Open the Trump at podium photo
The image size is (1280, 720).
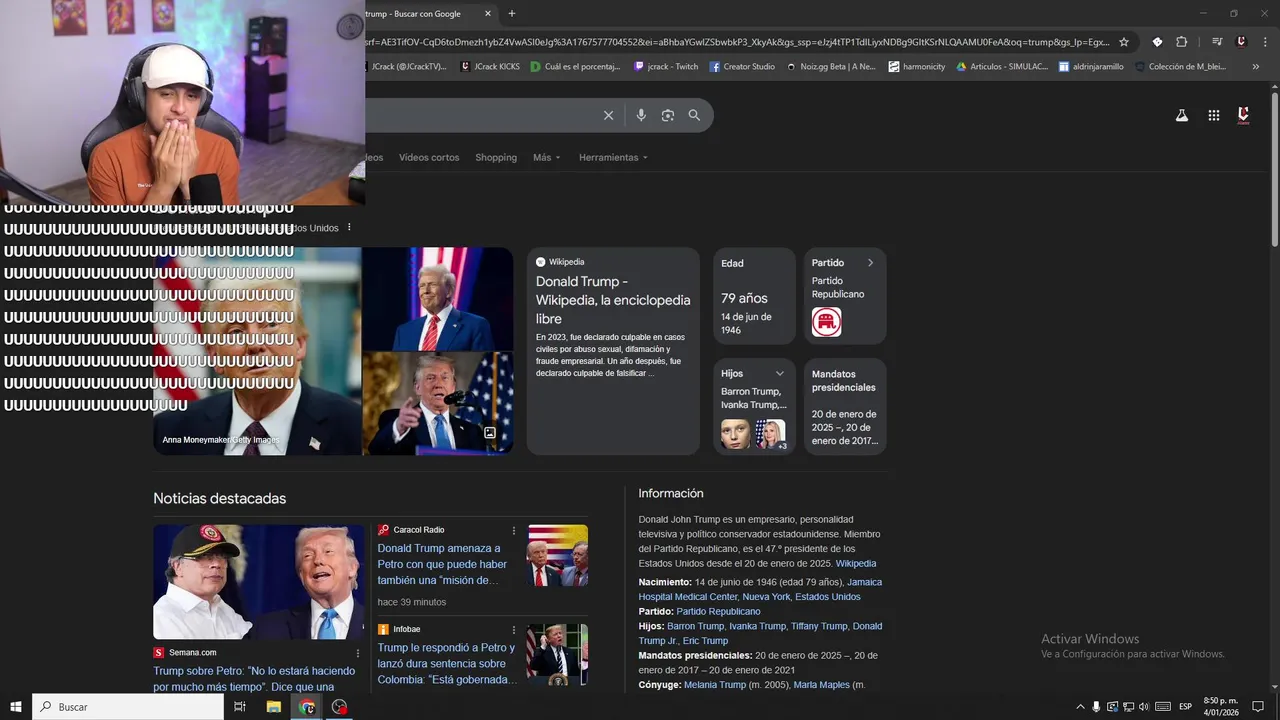[x=438, y=299]
